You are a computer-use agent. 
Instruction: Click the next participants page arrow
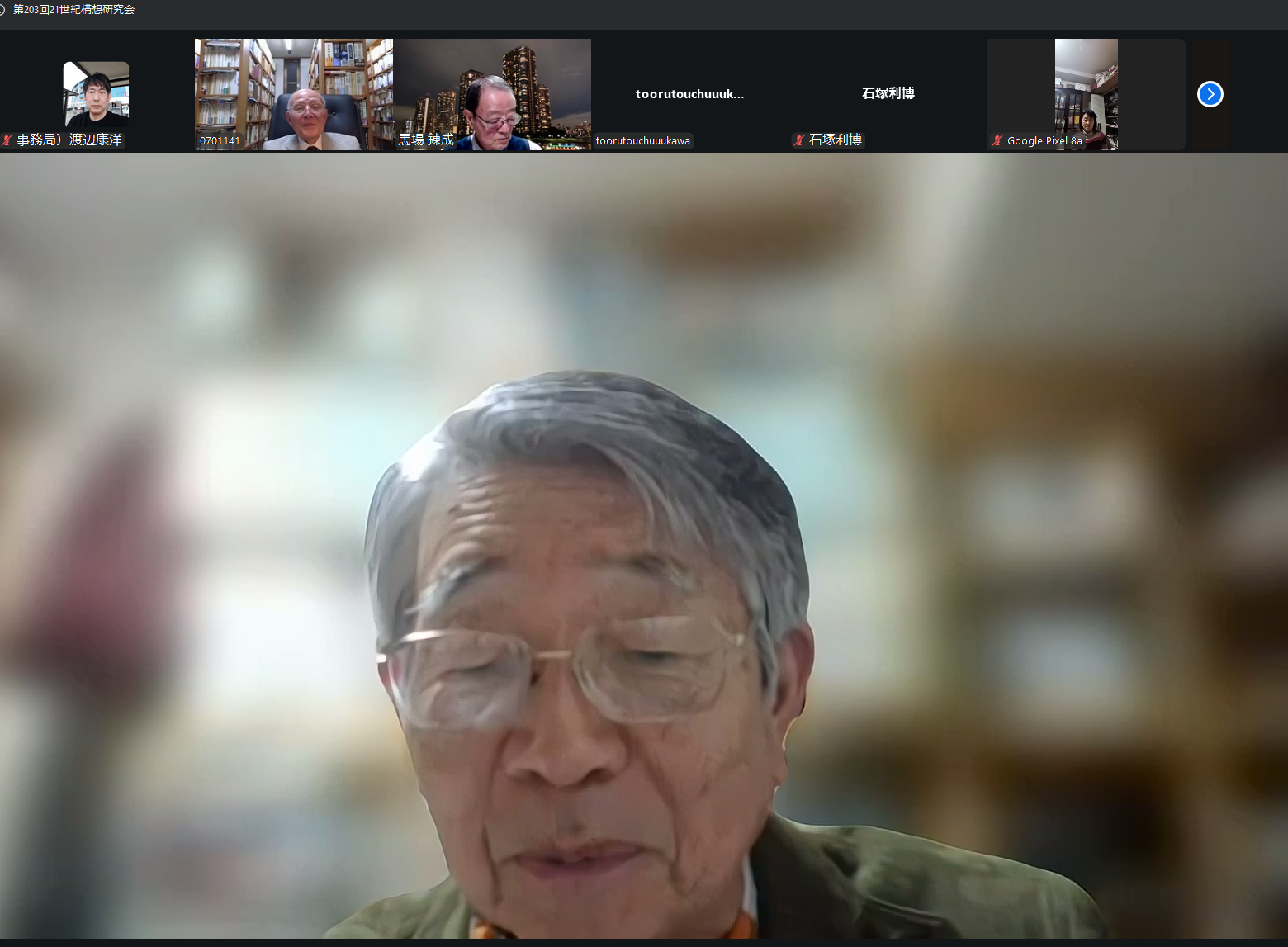click(x=1210, y=94)
